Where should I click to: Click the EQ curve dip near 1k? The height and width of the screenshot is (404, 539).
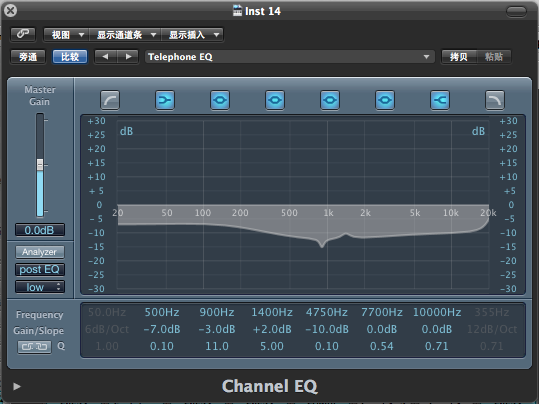[322, 245]
